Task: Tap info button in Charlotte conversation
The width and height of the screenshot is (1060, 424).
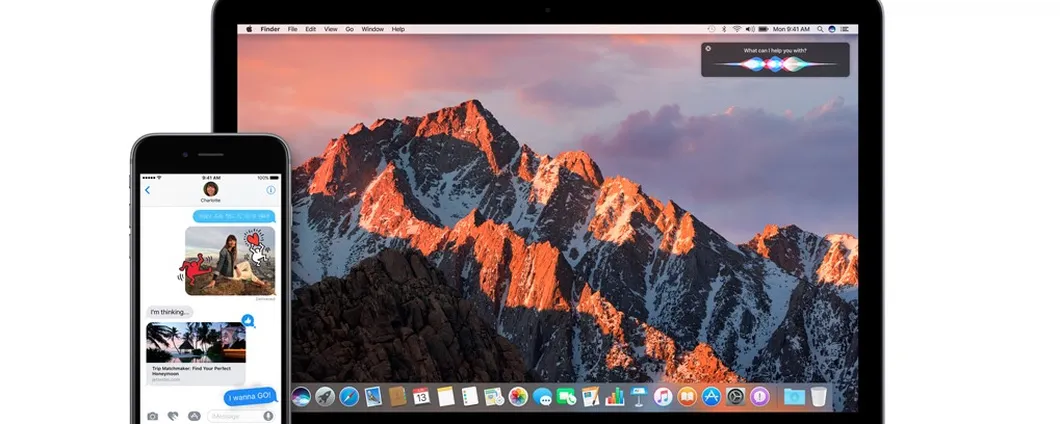Action: (x=270, y=190)
